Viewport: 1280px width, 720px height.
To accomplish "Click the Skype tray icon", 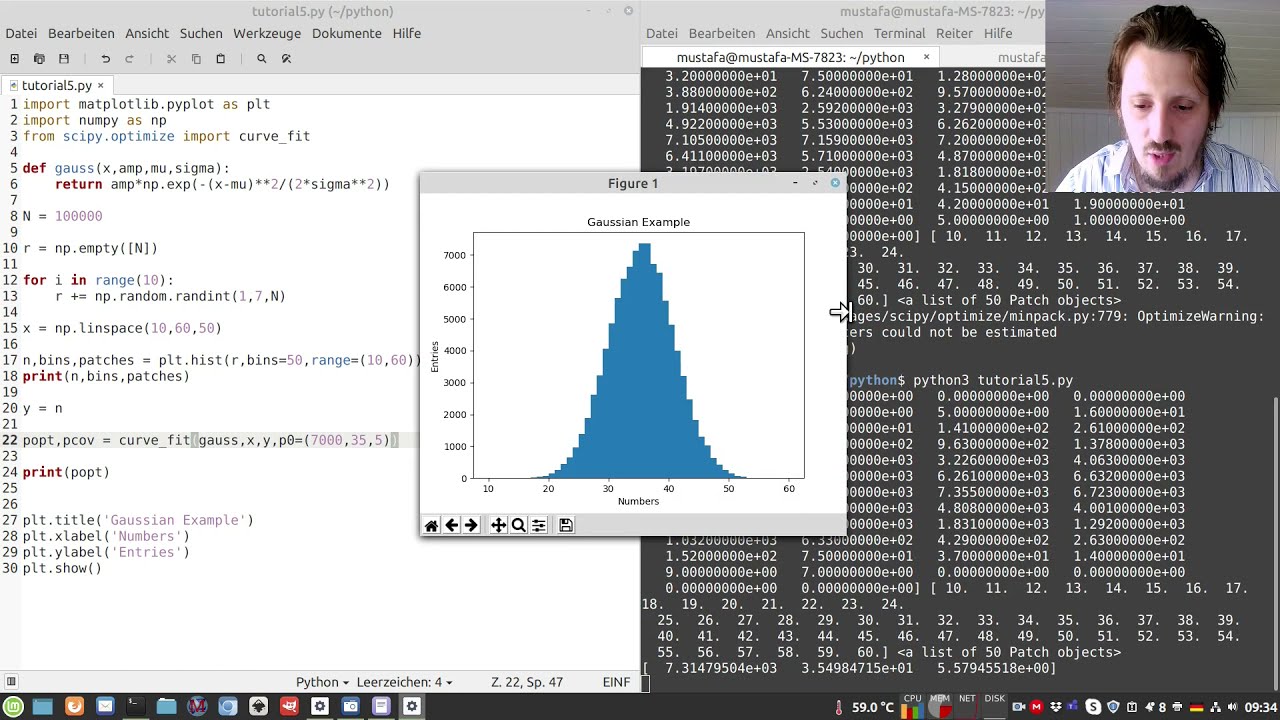I will point(1093,707).
